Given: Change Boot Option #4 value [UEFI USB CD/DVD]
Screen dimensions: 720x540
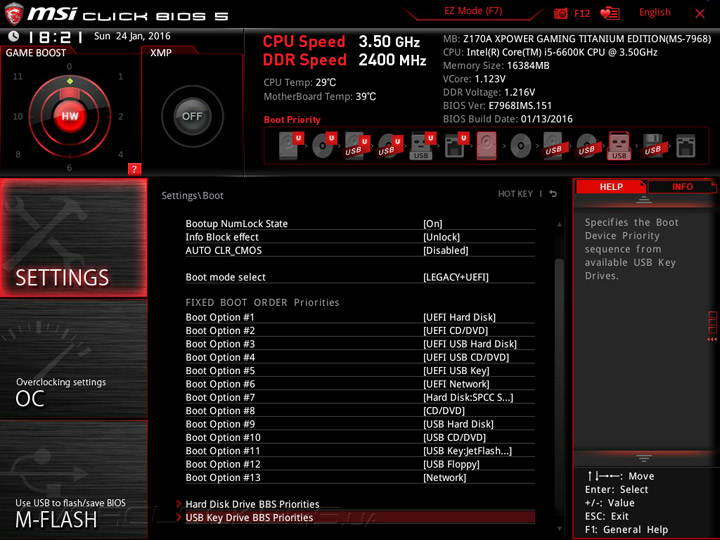Looking at the screenshot, I should click(x=466, y=357).
